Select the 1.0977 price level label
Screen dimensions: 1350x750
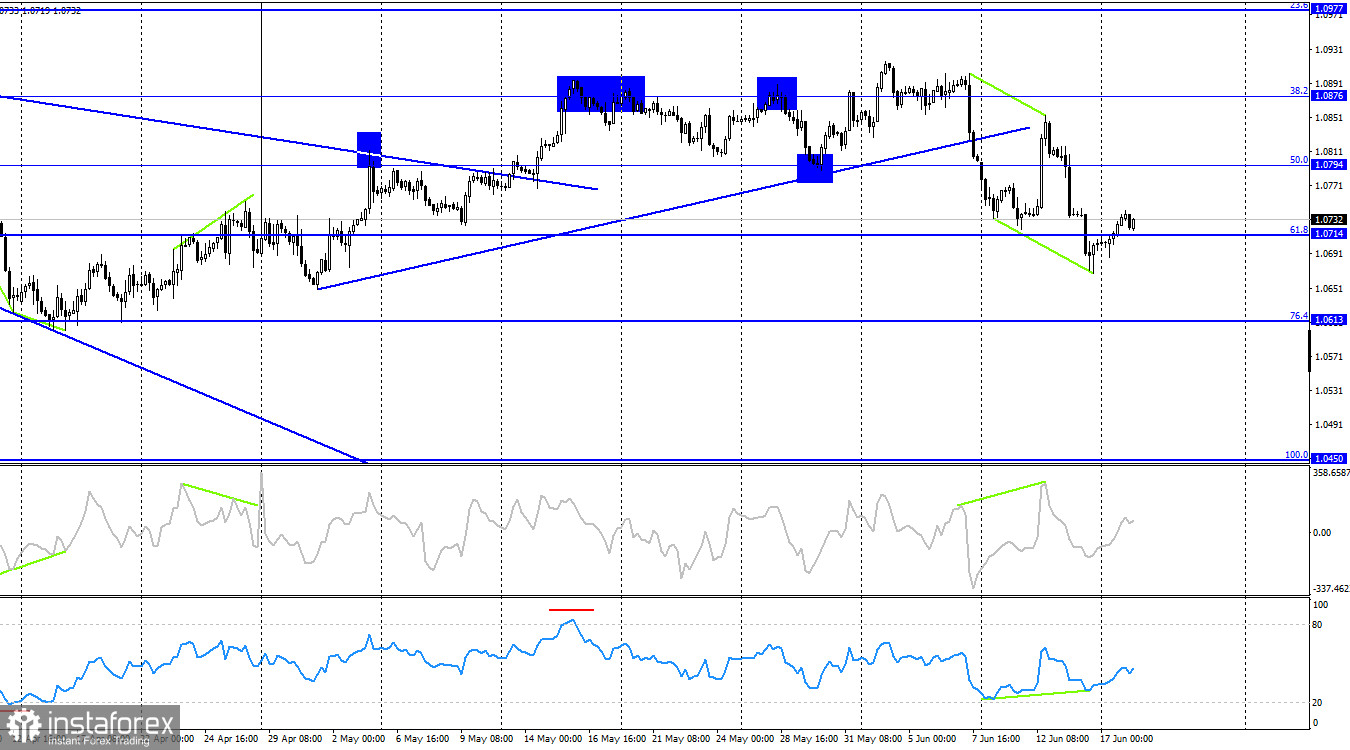(x=1328, y=10)
